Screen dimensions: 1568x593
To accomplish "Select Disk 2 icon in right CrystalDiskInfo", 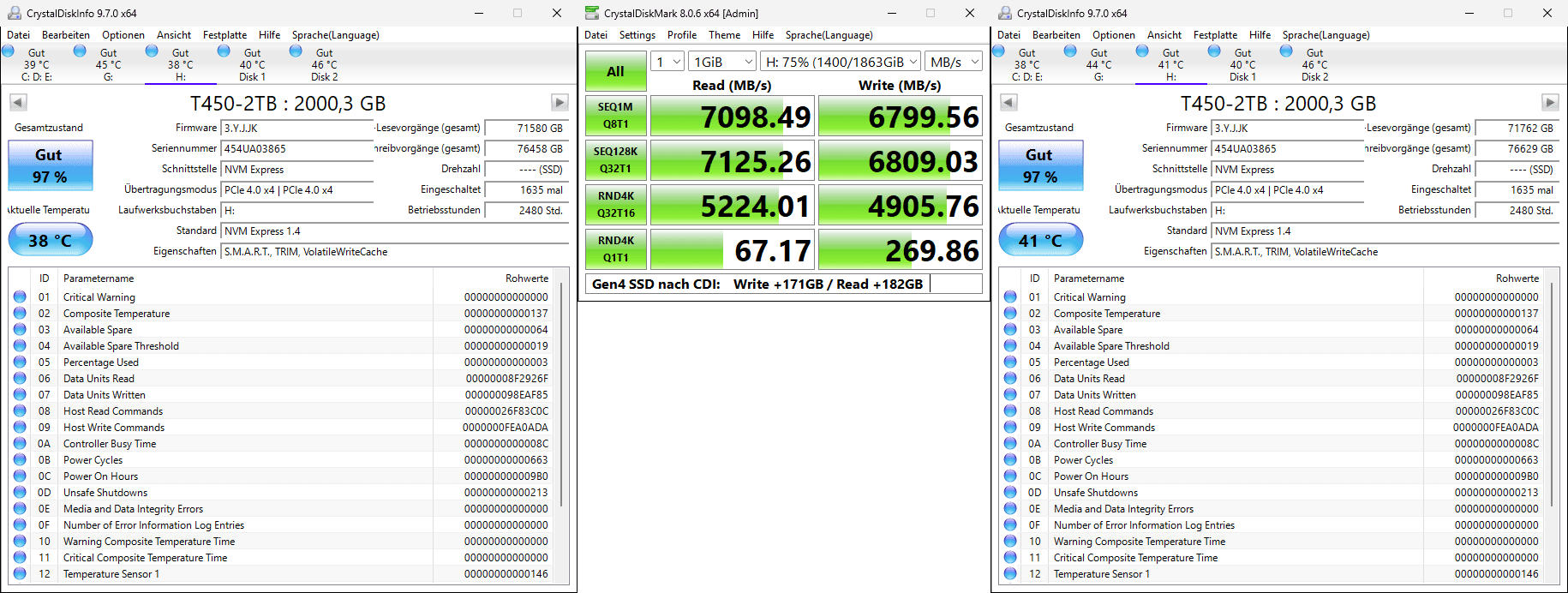I will (1314, 64).
